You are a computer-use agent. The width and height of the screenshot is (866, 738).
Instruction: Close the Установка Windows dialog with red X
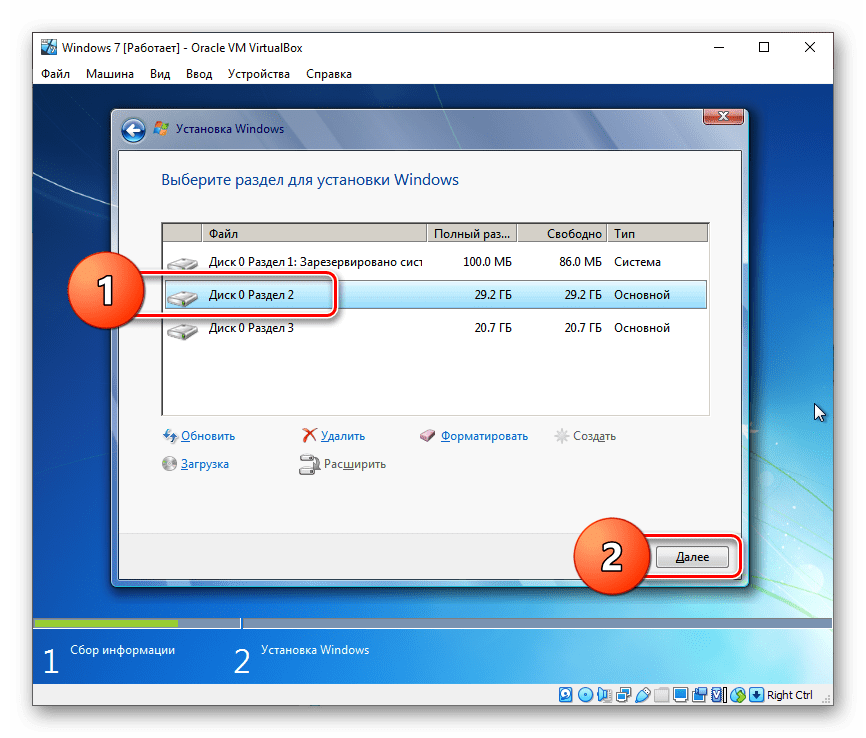[x=723, y=116]
